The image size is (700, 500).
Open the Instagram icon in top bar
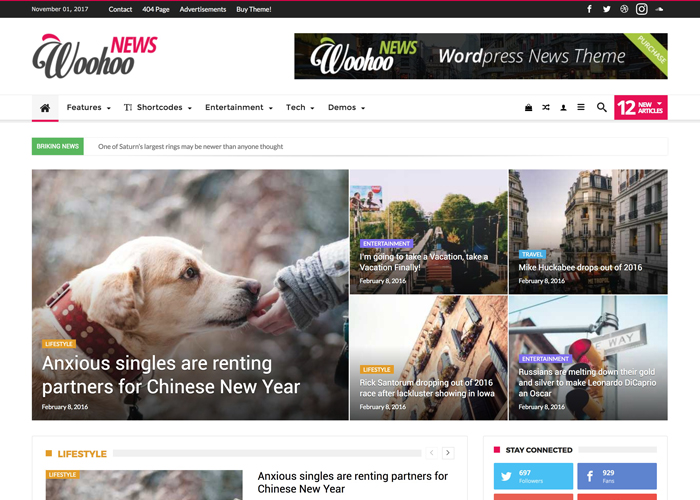pos(642,9)
